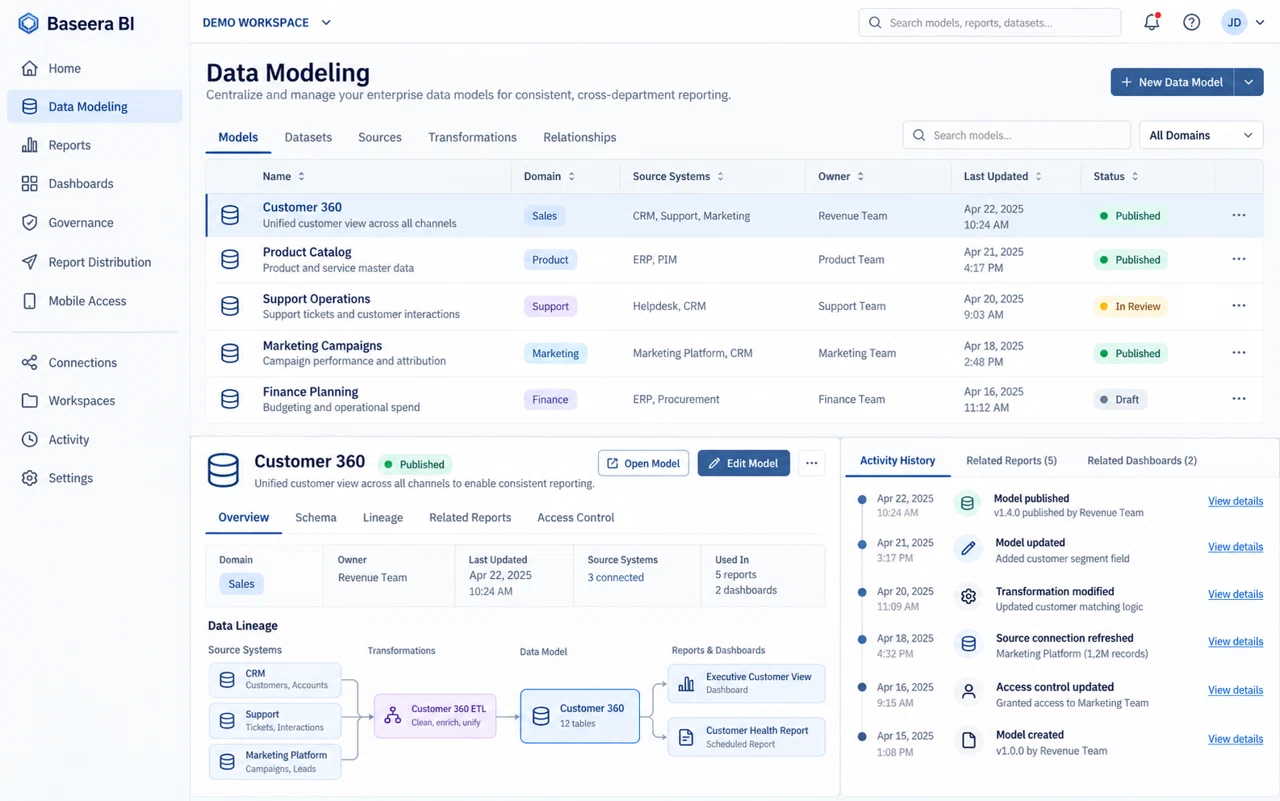The height and width of the screenshot is (801, 1280).
Task: Select the Governance shield icon in sidebar
Action: click(30, 223)
